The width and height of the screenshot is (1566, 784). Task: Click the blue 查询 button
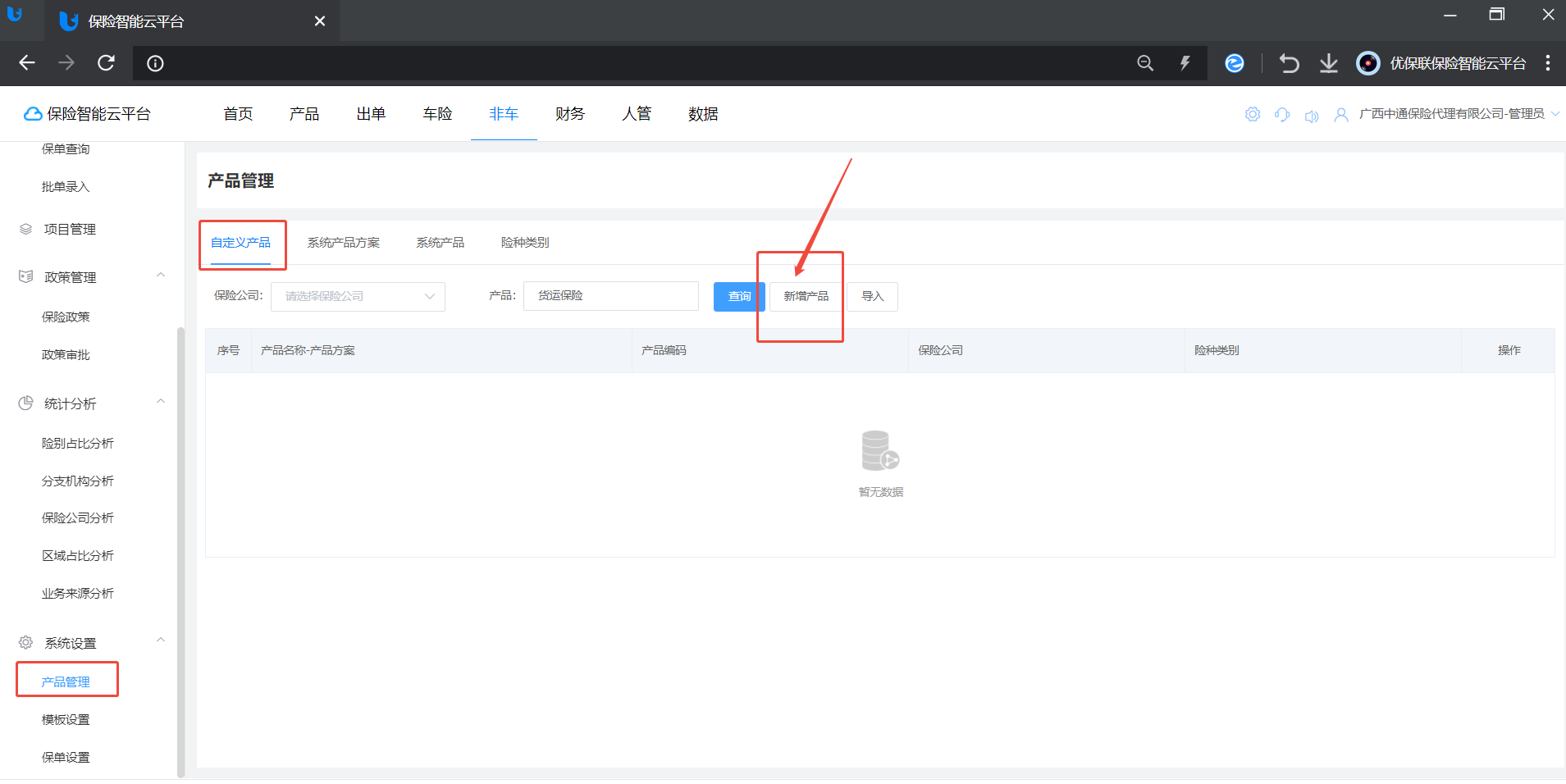(x=739, y=296)
